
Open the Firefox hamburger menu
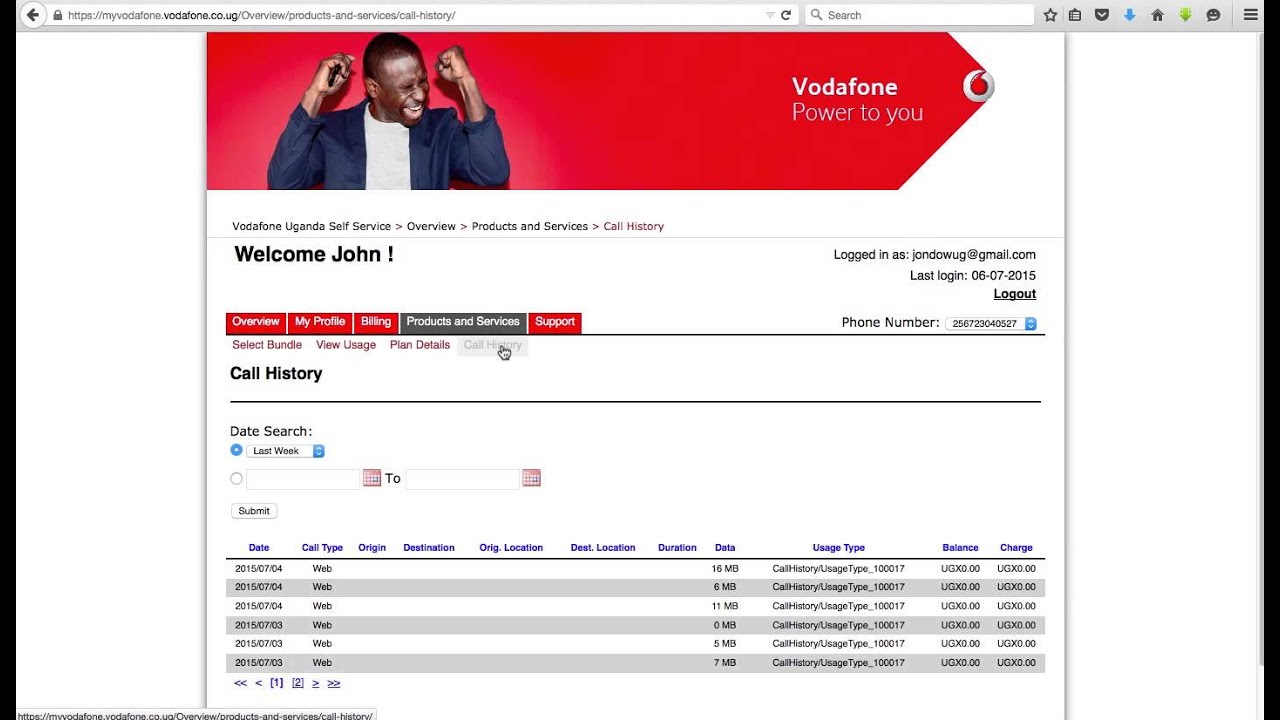click(x=1250, y=15)
